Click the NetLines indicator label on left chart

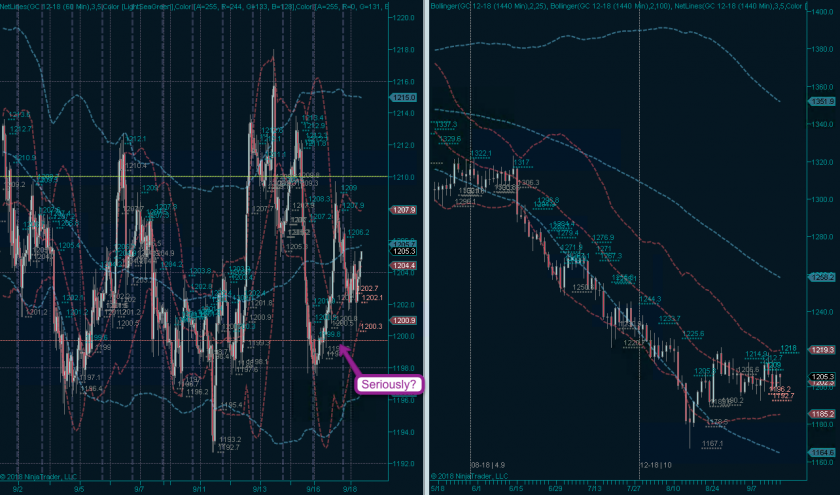pos(193,6)
